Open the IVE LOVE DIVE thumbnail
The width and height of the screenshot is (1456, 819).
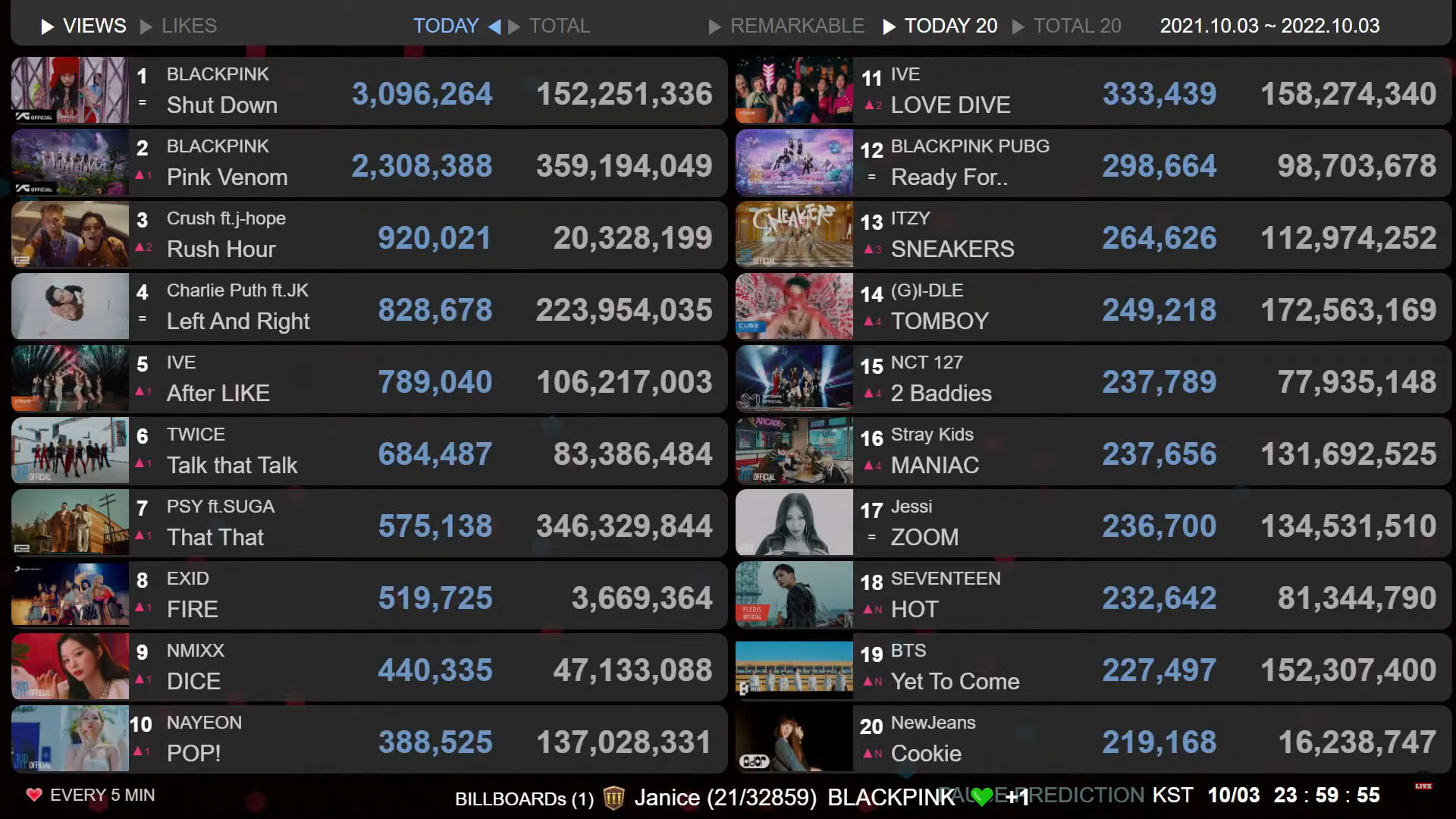(794, 90)
